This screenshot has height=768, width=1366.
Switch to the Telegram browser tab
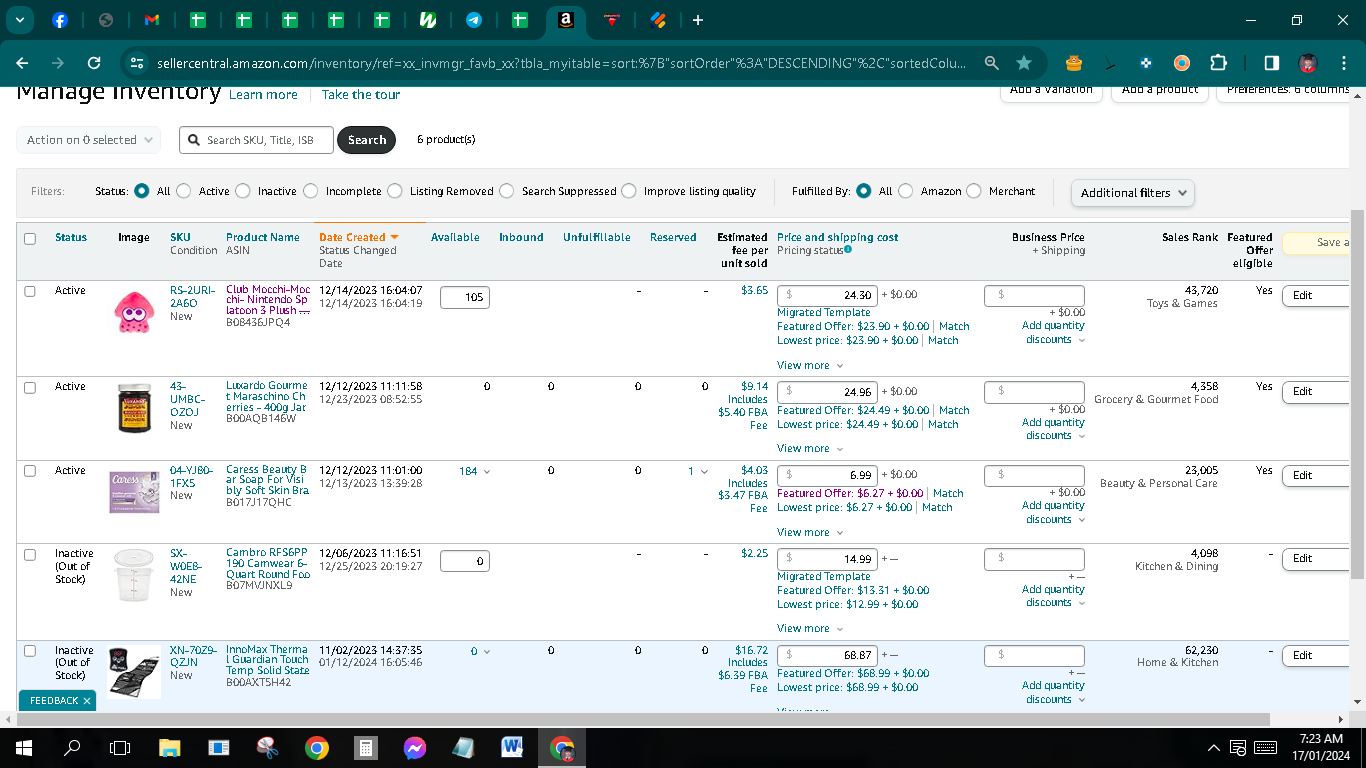point(474,20)
